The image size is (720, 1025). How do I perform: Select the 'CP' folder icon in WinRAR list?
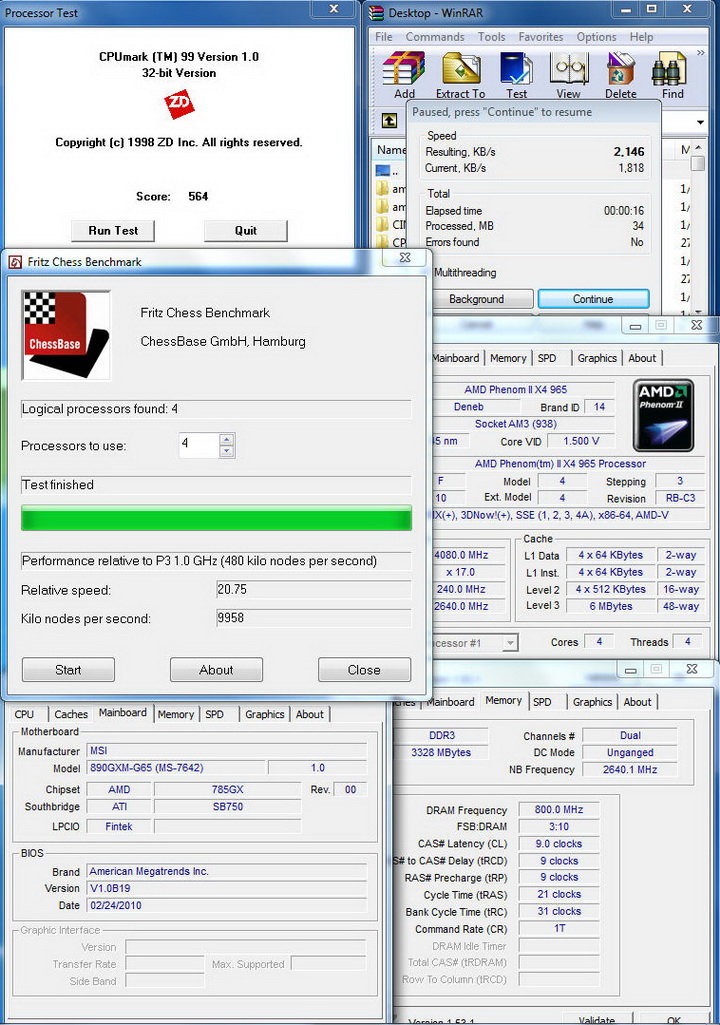[383, 242]
